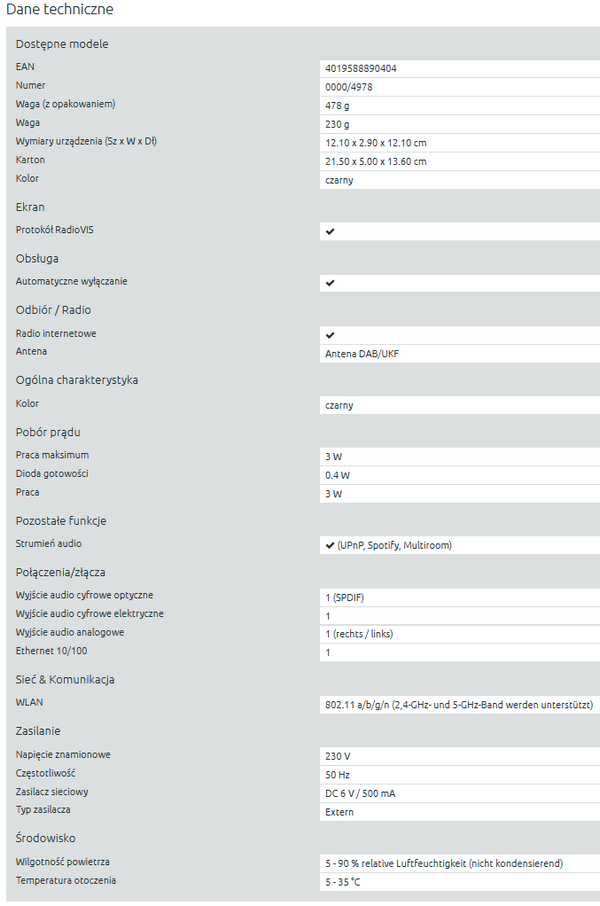Click the WLAN 802.11 a/b/g/n value
Screen dimensions: 600x906
(459, 705)
